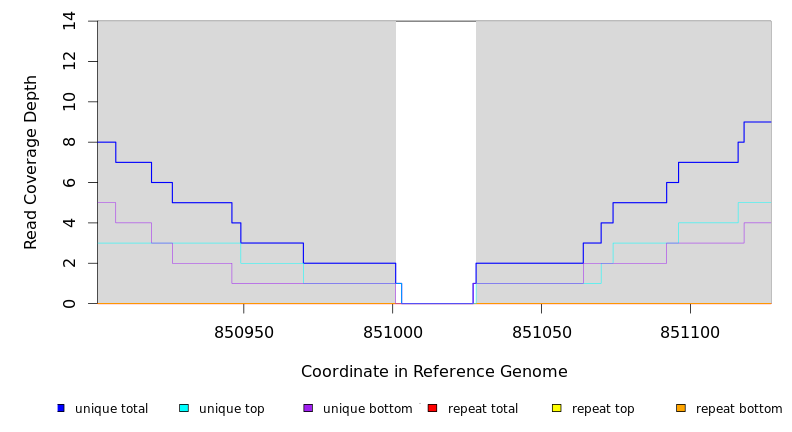Select the "unique total" legend label
Screen dimensions: 792x432
tap(111, 409)
